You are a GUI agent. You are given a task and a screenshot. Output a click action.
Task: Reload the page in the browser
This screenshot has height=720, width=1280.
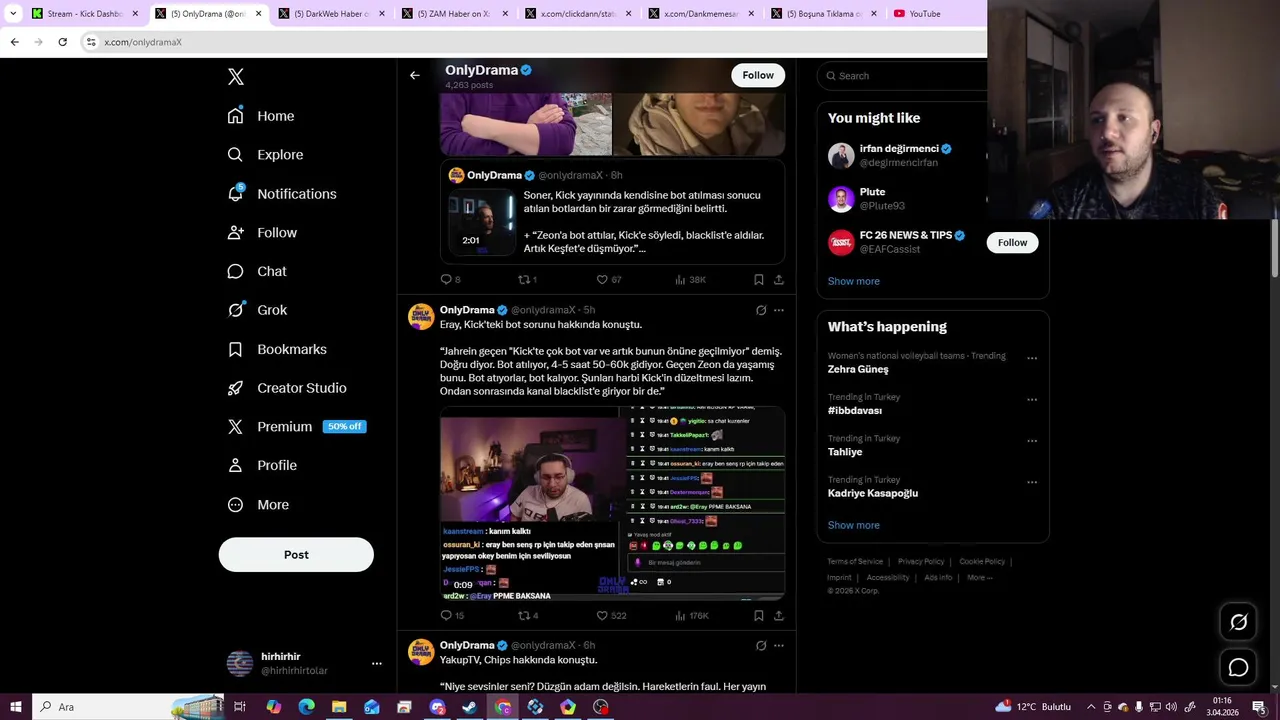(62, 42)
